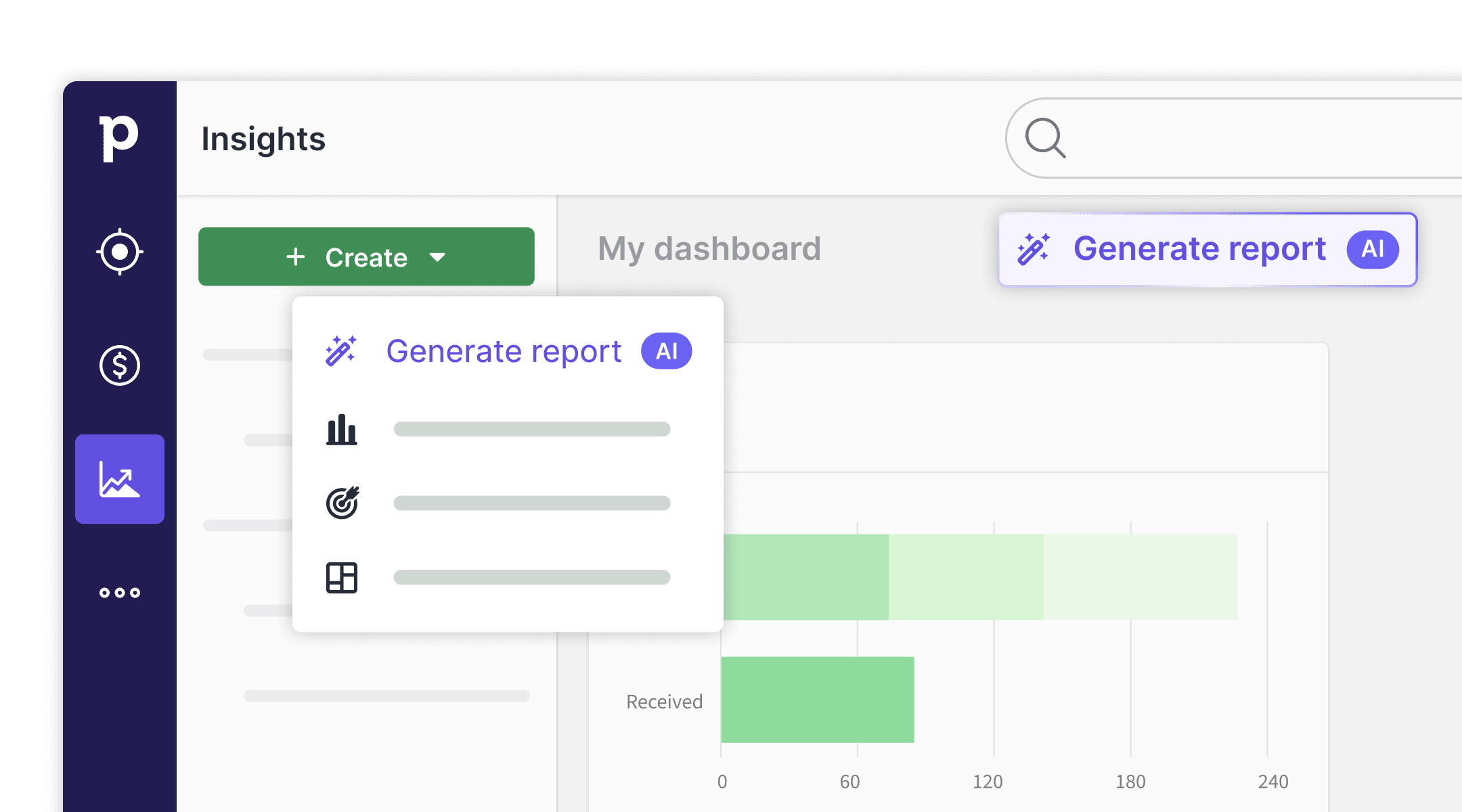Open the Deals dollar icon
The height and width of the screenshot is (812, 1462).
click(120, 365)
